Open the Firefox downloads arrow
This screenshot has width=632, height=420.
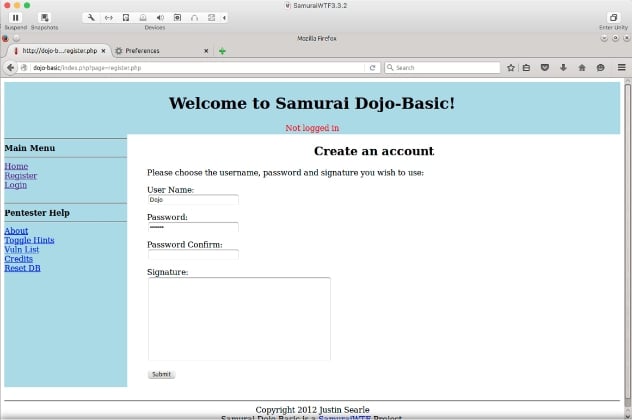(563, 68)
